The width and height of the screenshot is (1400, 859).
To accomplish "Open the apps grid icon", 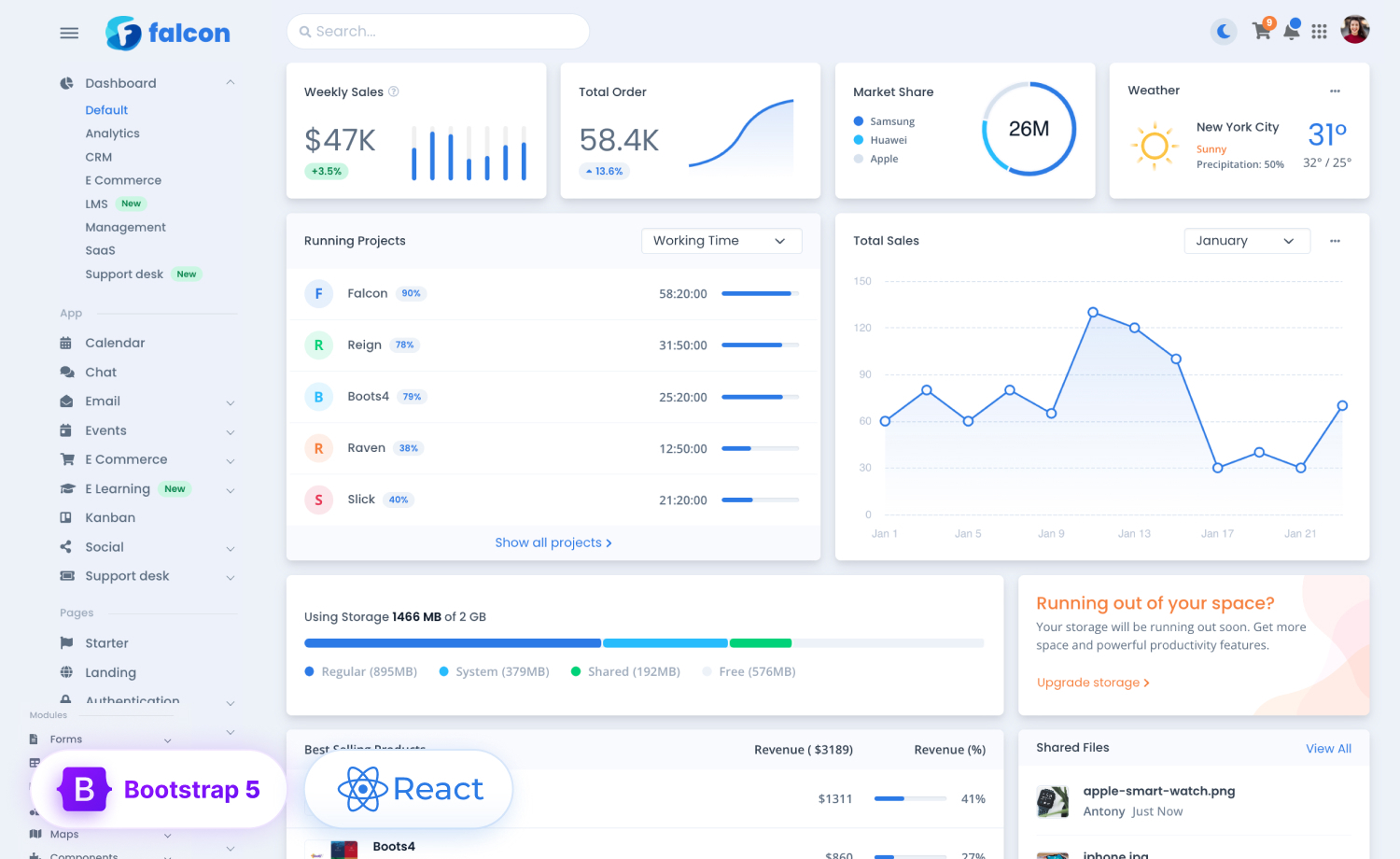I will coord(1319,31).
